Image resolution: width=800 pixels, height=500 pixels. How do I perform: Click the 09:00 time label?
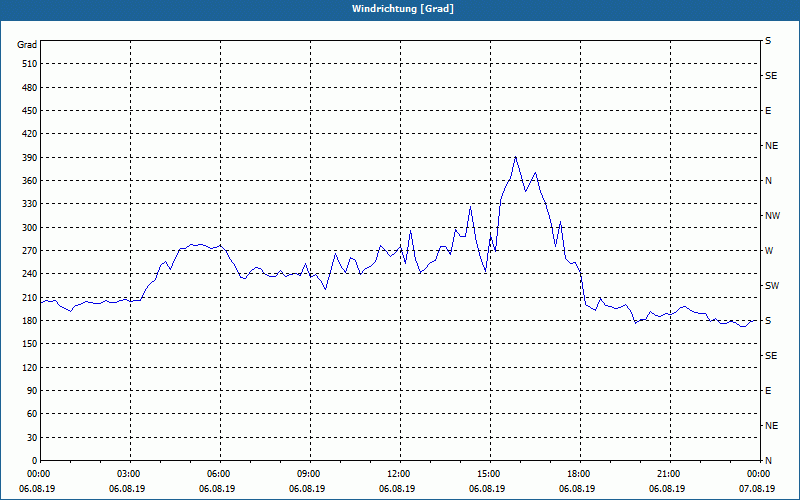pyautogui.click(x=311, y=474)
